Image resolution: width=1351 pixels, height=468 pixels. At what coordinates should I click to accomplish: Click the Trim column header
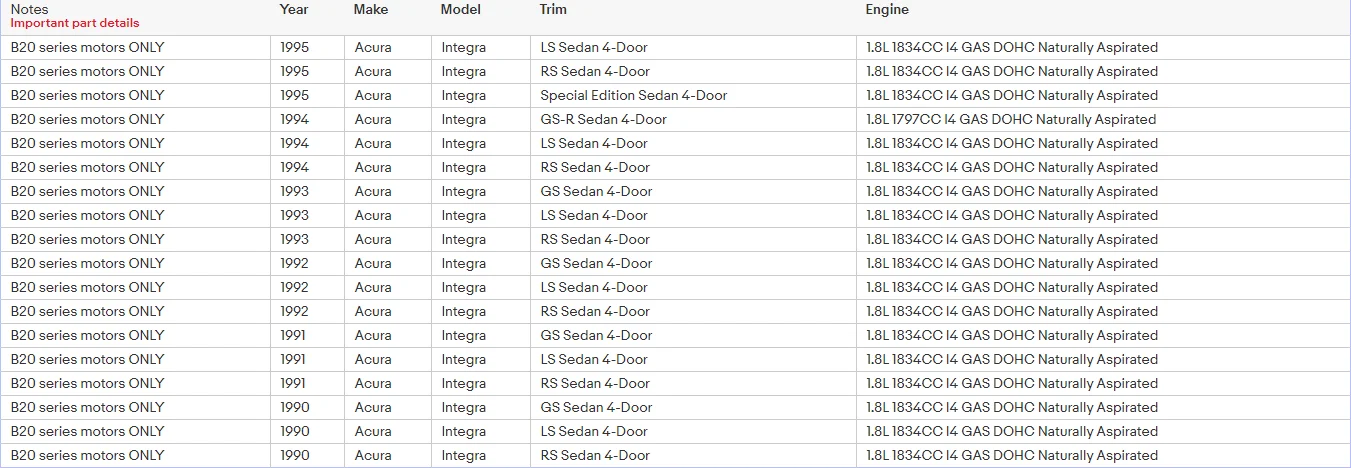[553, 9]
